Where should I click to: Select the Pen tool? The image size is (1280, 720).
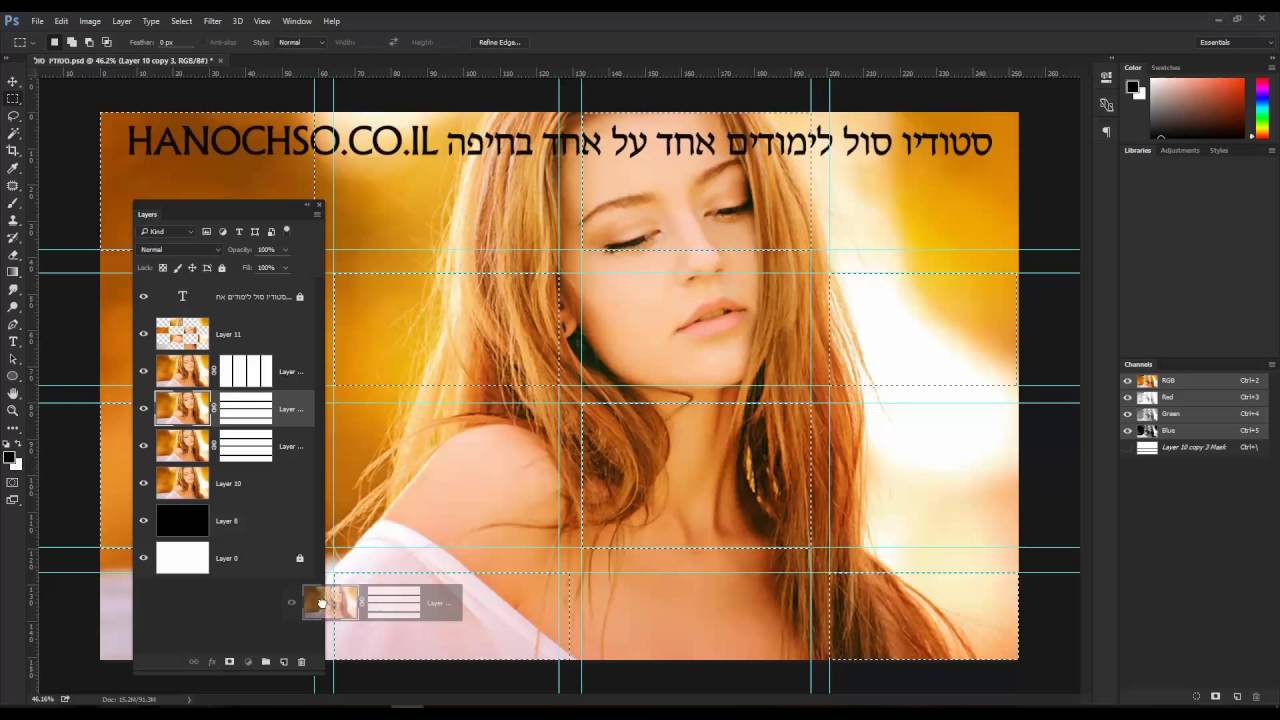point(13,324)
